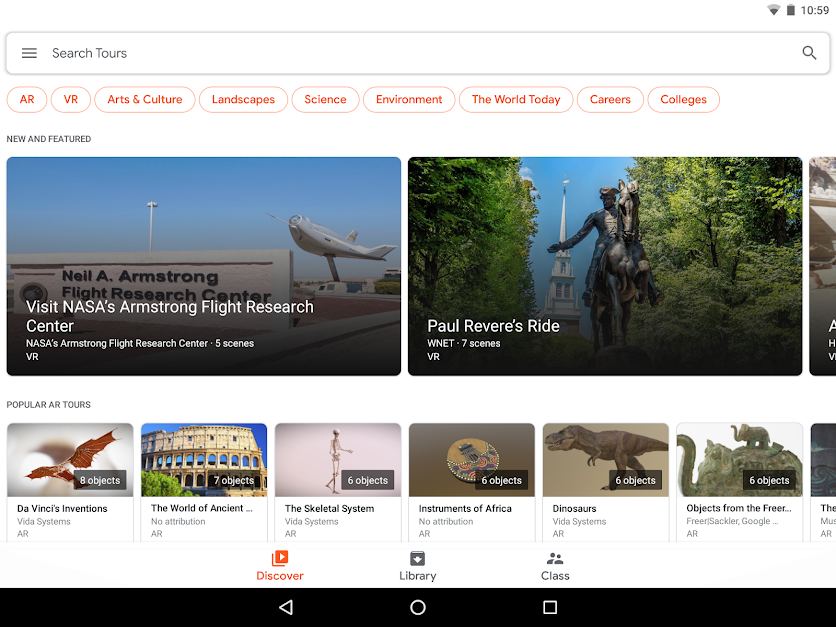Open the recent apps square button
Screen dimensions: 836x627
[x=550, y=607]
